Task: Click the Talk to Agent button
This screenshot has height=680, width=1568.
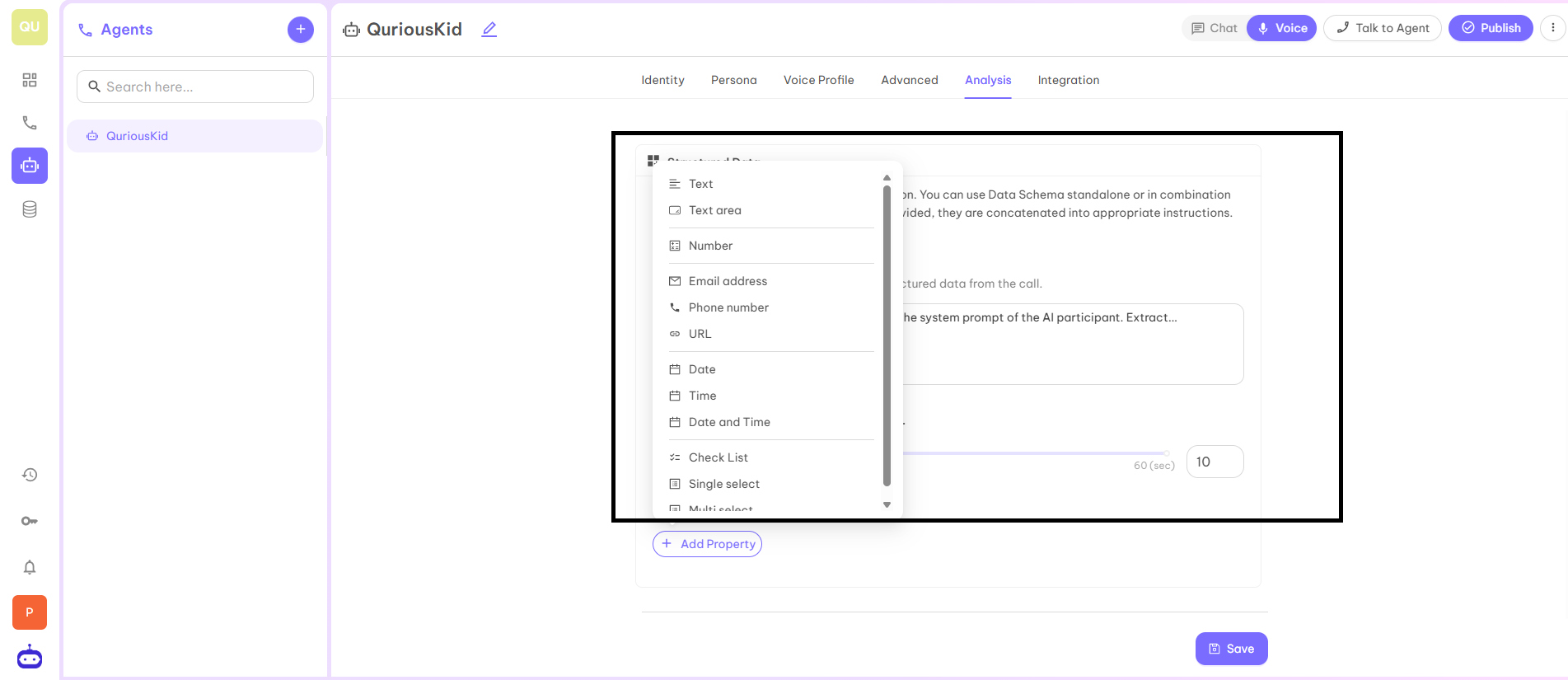Action: tap(1383, 28)
